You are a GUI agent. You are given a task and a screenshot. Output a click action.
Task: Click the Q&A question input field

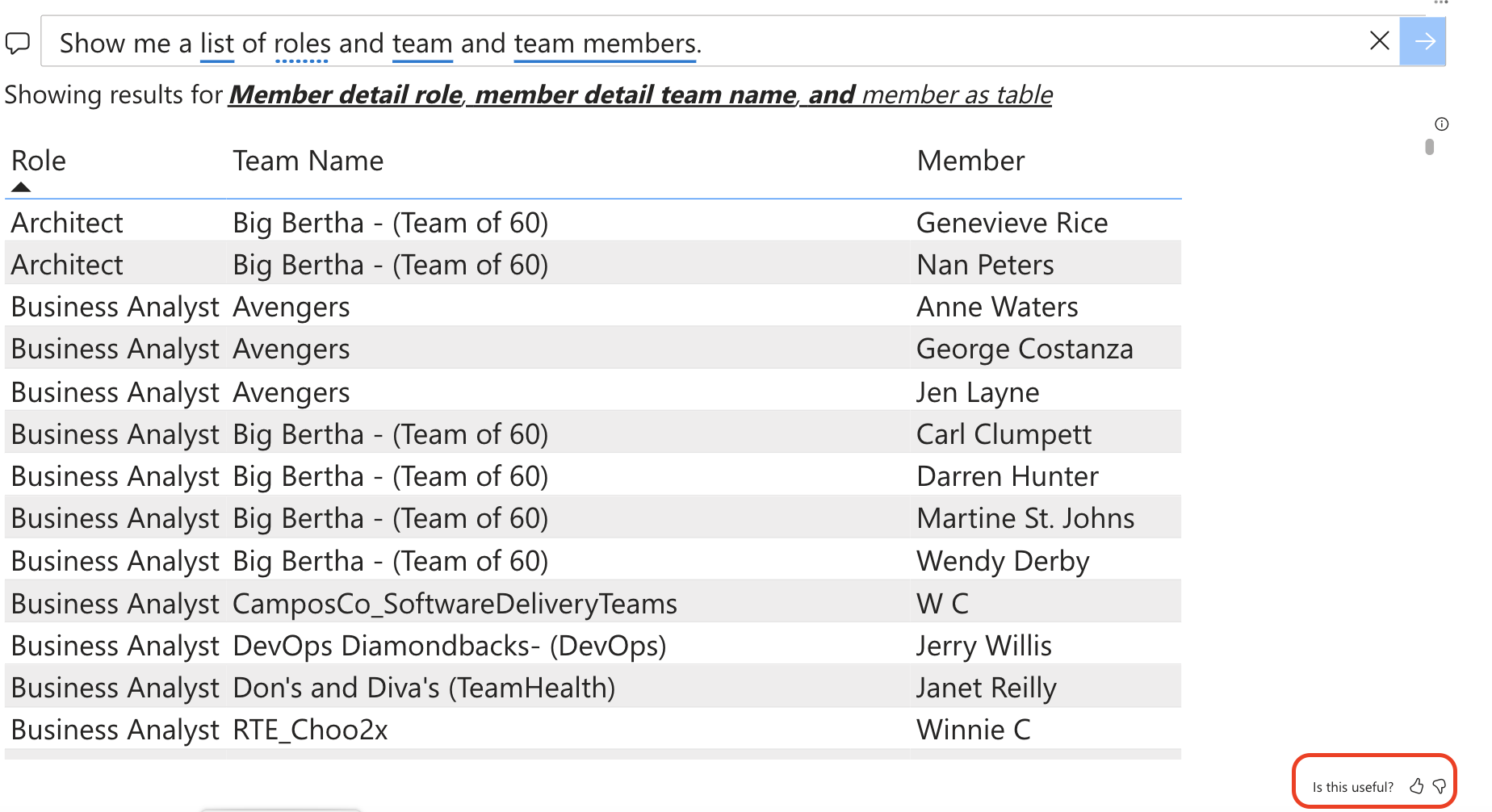pos(710,41)
